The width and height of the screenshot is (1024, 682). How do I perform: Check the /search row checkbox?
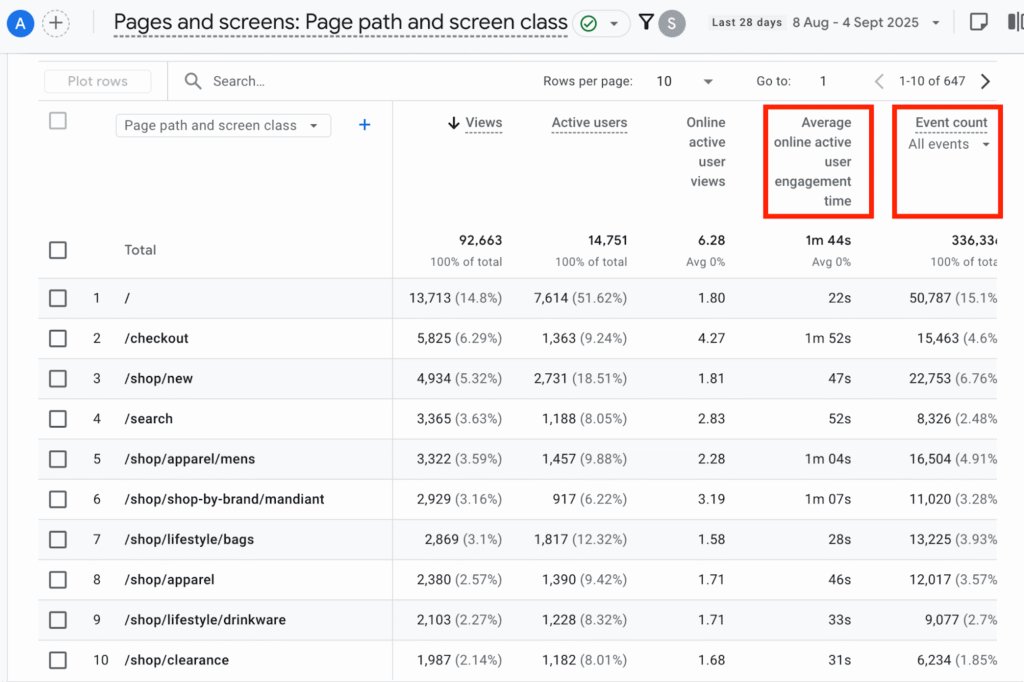(x=58, y=419)
